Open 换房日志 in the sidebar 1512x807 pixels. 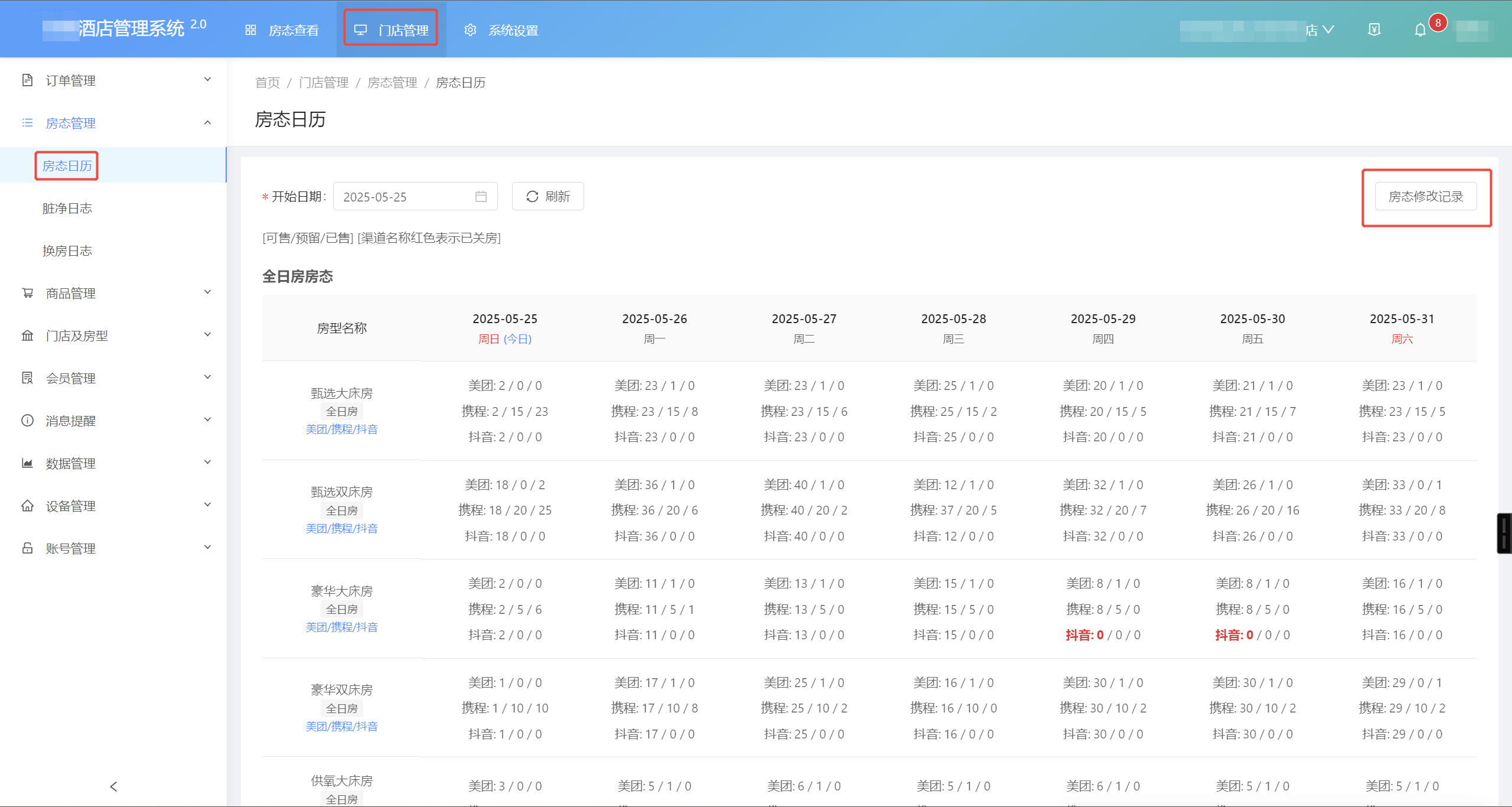click(67, 250)
